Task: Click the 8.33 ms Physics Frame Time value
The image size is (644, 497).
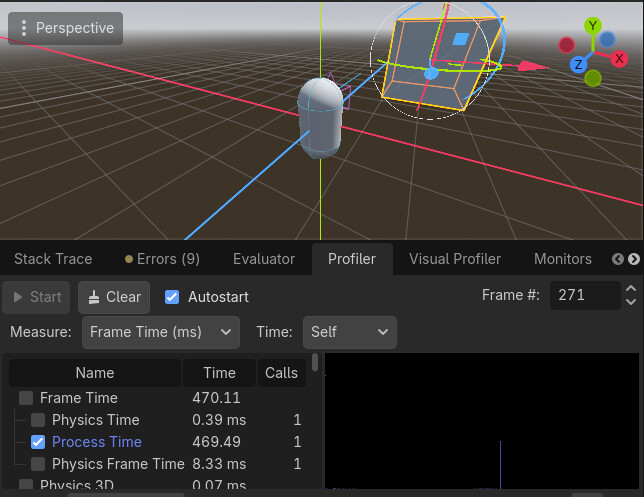Action: [219, 464]
